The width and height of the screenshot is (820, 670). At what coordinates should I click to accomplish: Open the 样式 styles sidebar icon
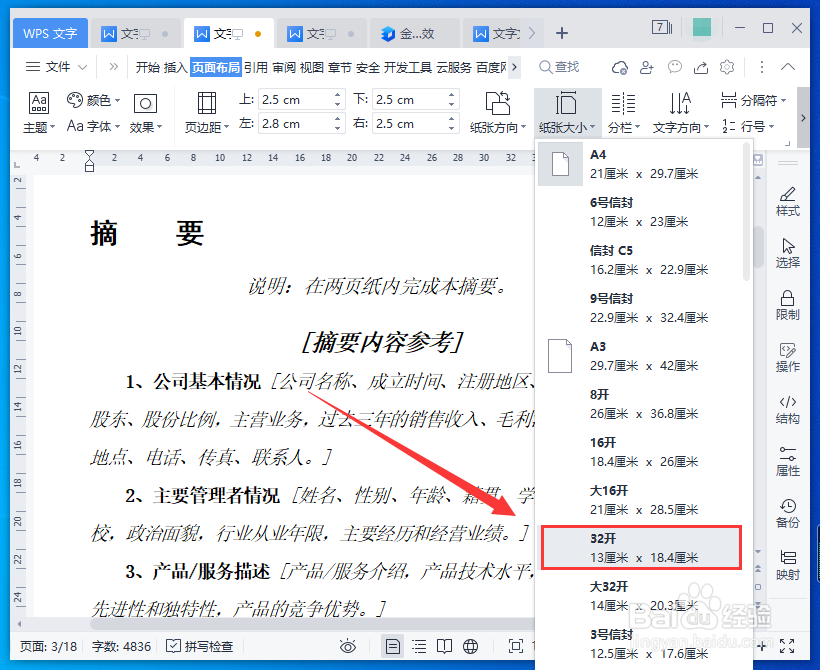click(x=788, y=202)
